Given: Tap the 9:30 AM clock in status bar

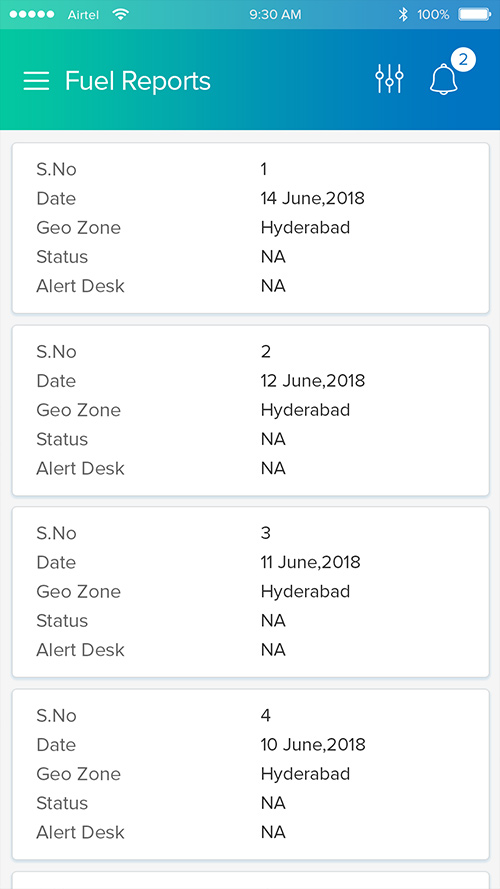Looking at the screenshot, I should pyautogui.click(x=275, y=15).
